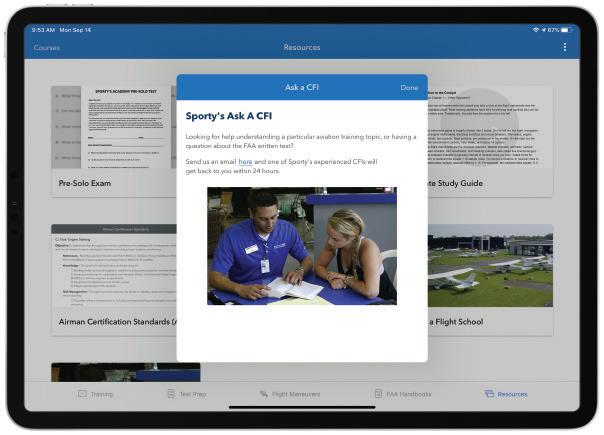Open the Flight School airport photo card
Viewport: 604px width, 435px height.
pos(490,265)
